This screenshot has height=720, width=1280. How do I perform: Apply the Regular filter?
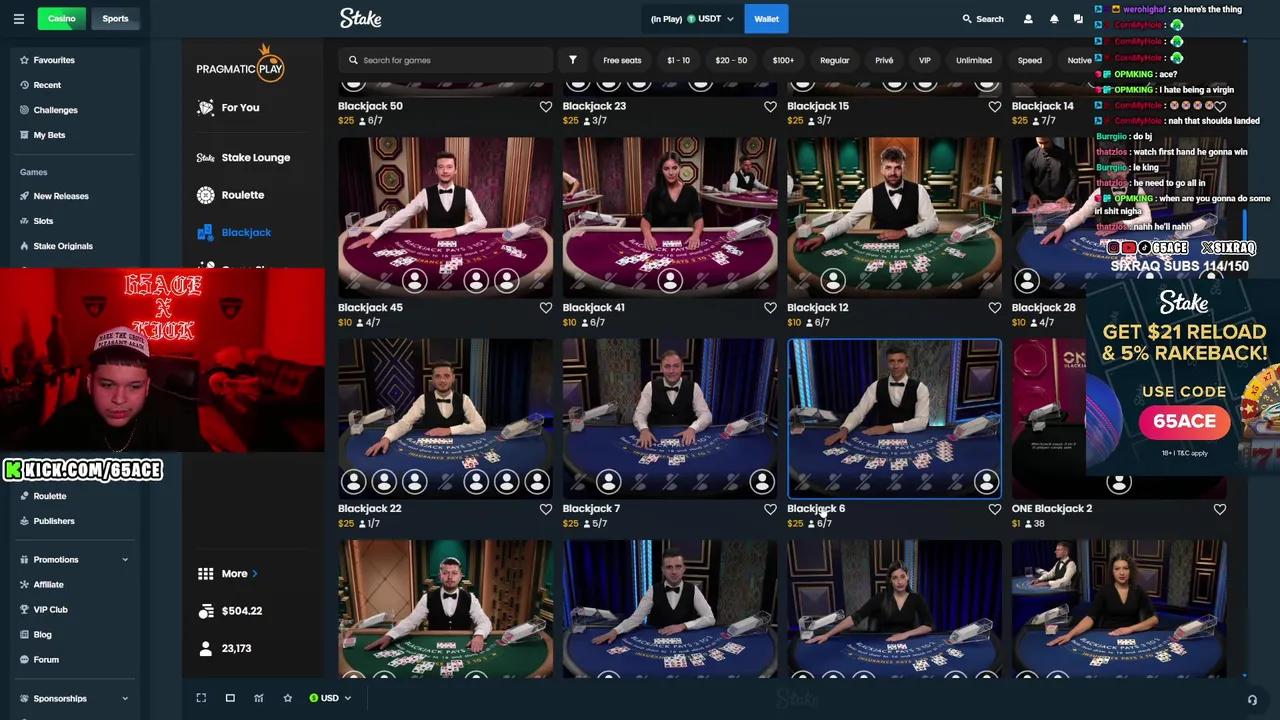(x=834, y=60)
